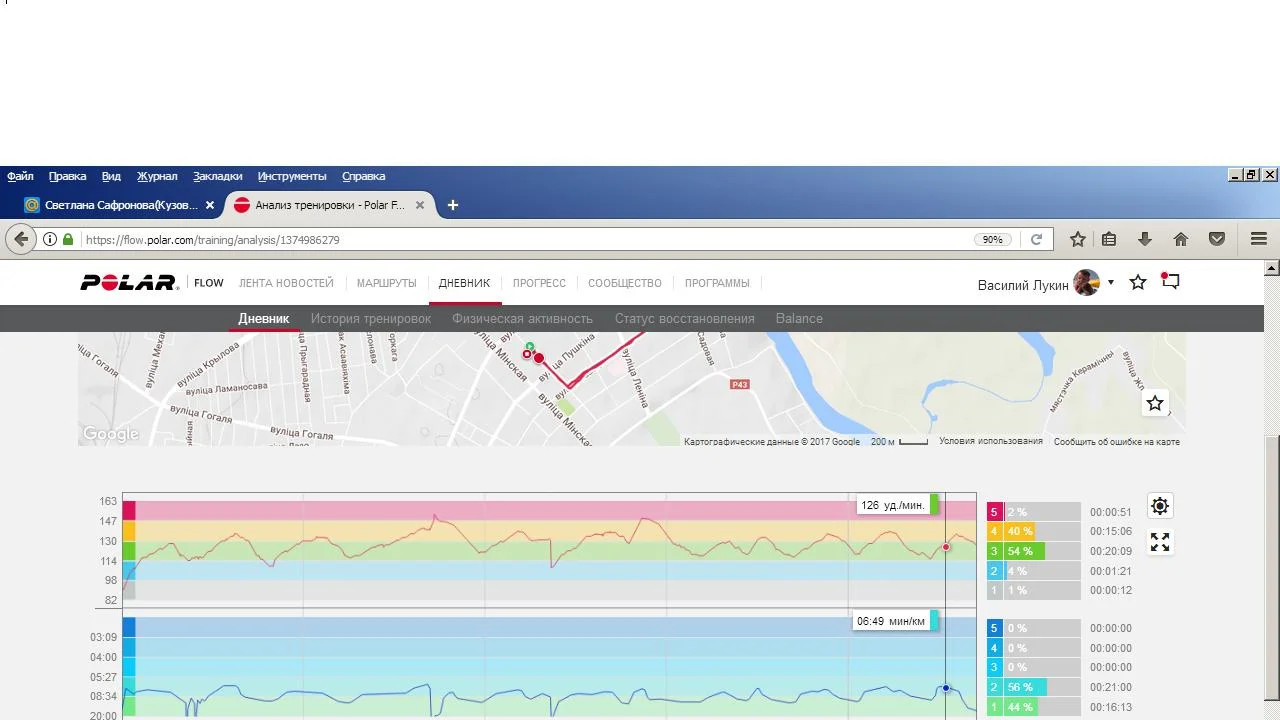Open the Журнал menu
This screenshot has width=1280, height=720.
click(x=157, y=176)
